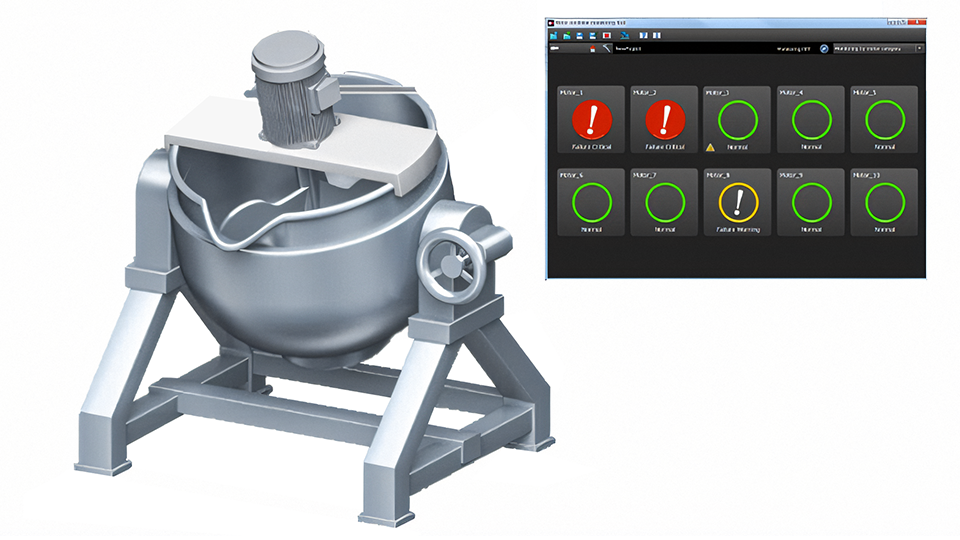
Task: Open the monitoring category dropdown list
Action: [x=878, y=48]
